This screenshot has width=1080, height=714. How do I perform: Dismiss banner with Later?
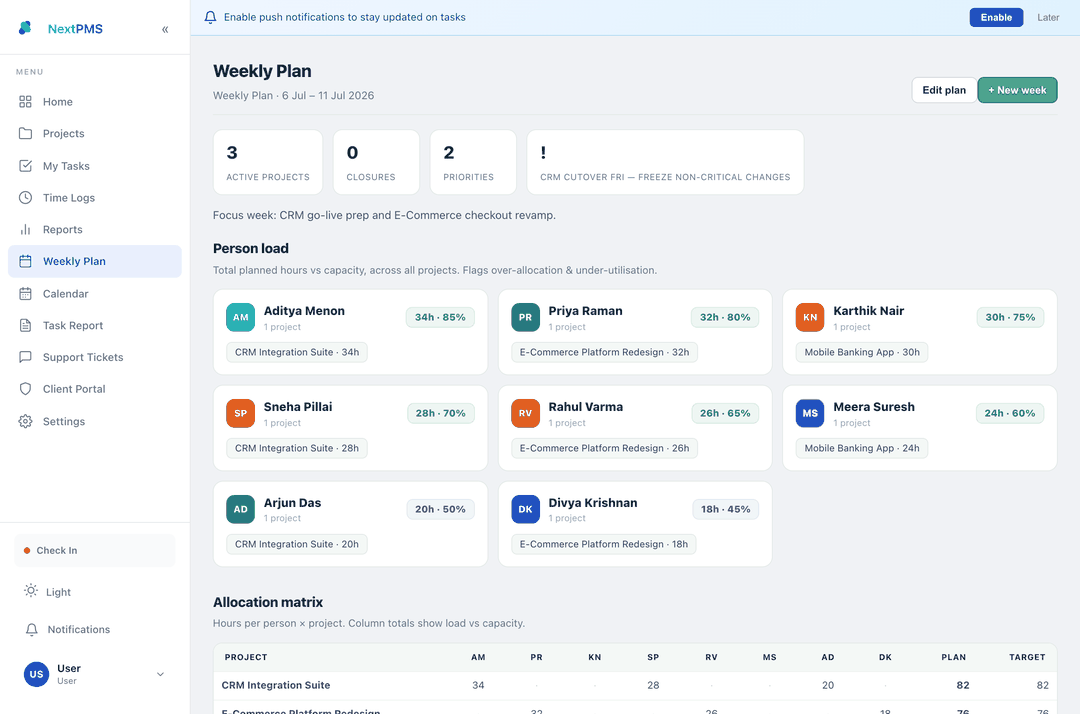(x=1048, y=17)
